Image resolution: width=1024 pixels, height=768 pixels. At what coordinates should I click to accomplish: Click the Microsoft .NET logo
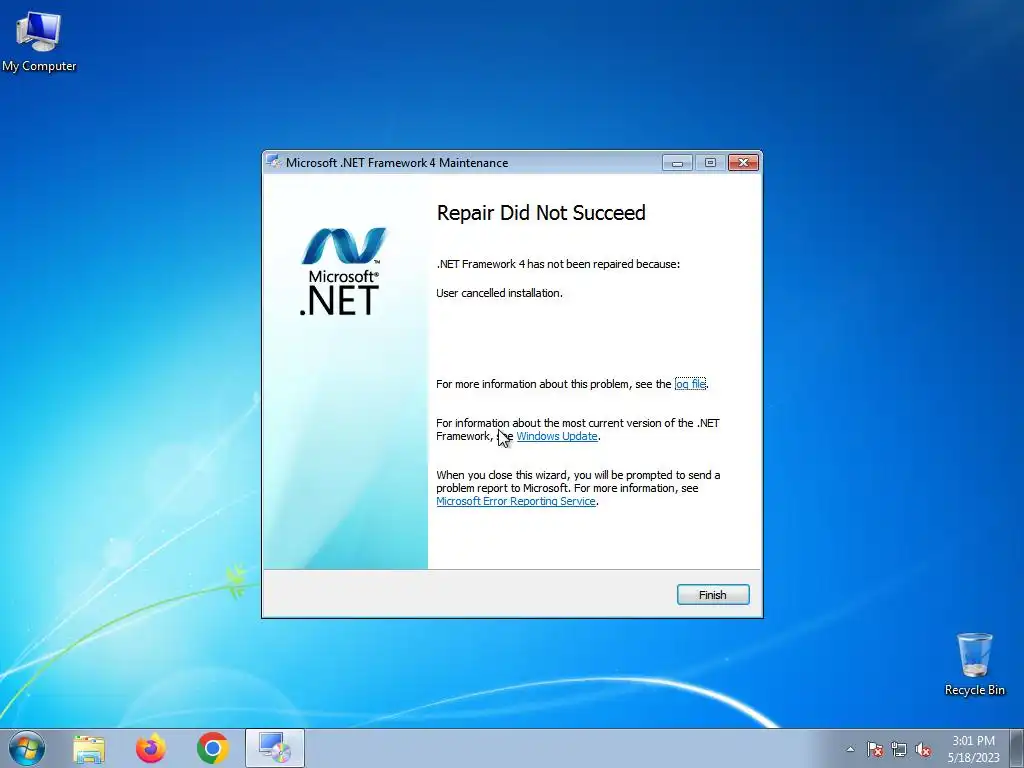coord(342,271)
